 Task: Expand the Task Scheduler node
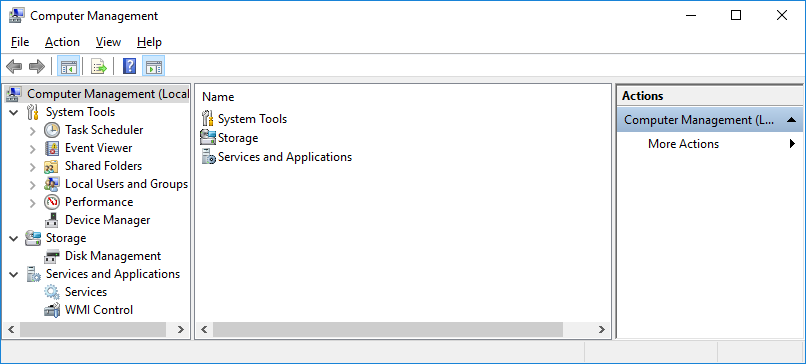(32, 131)
